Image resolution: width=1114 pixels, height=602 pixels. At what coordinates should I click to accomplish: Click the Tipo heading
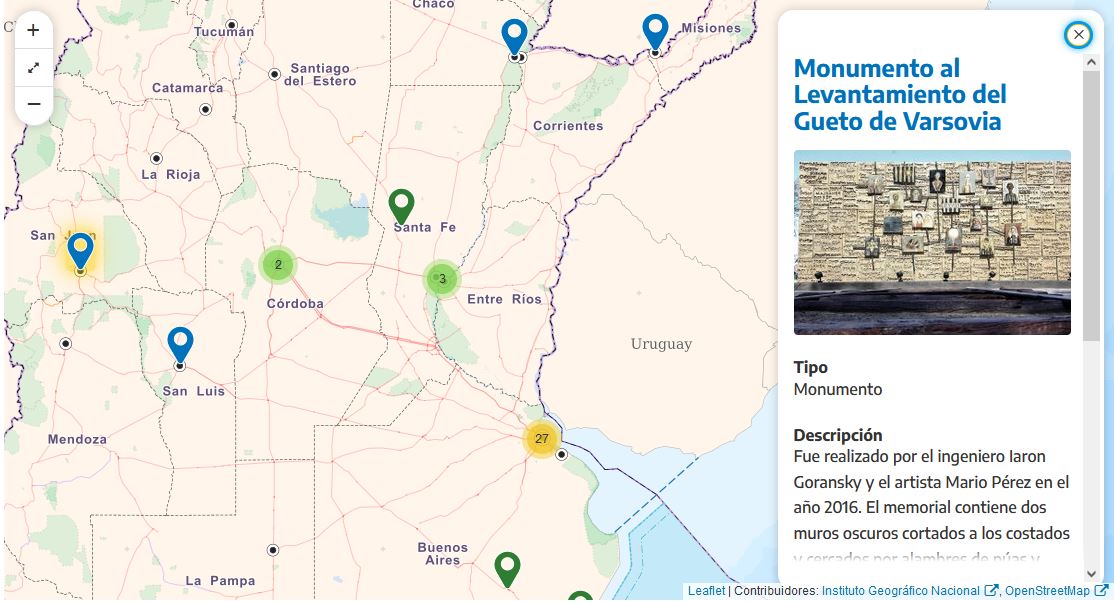(811, 367)
